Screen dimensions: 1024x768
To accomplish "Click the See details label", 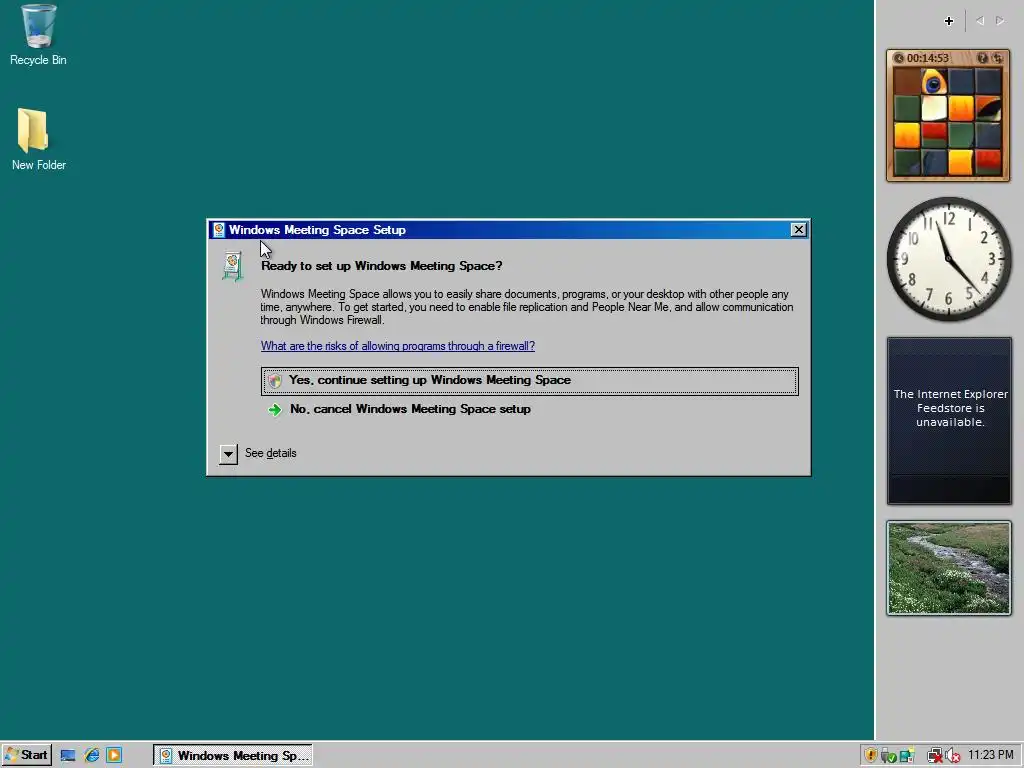I will [x=270, y=453].
